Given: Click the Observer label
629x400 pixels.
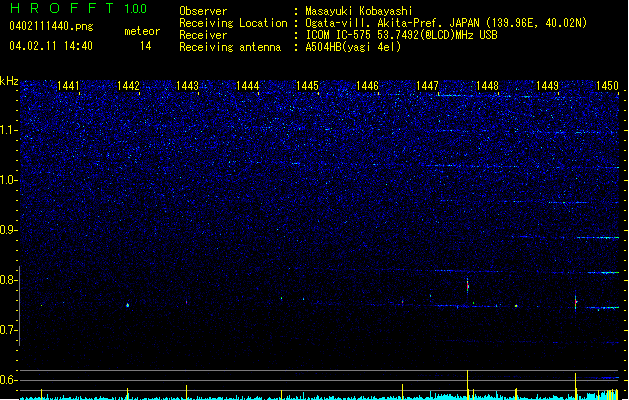Looking at the screenshot, I should point(203,11).
